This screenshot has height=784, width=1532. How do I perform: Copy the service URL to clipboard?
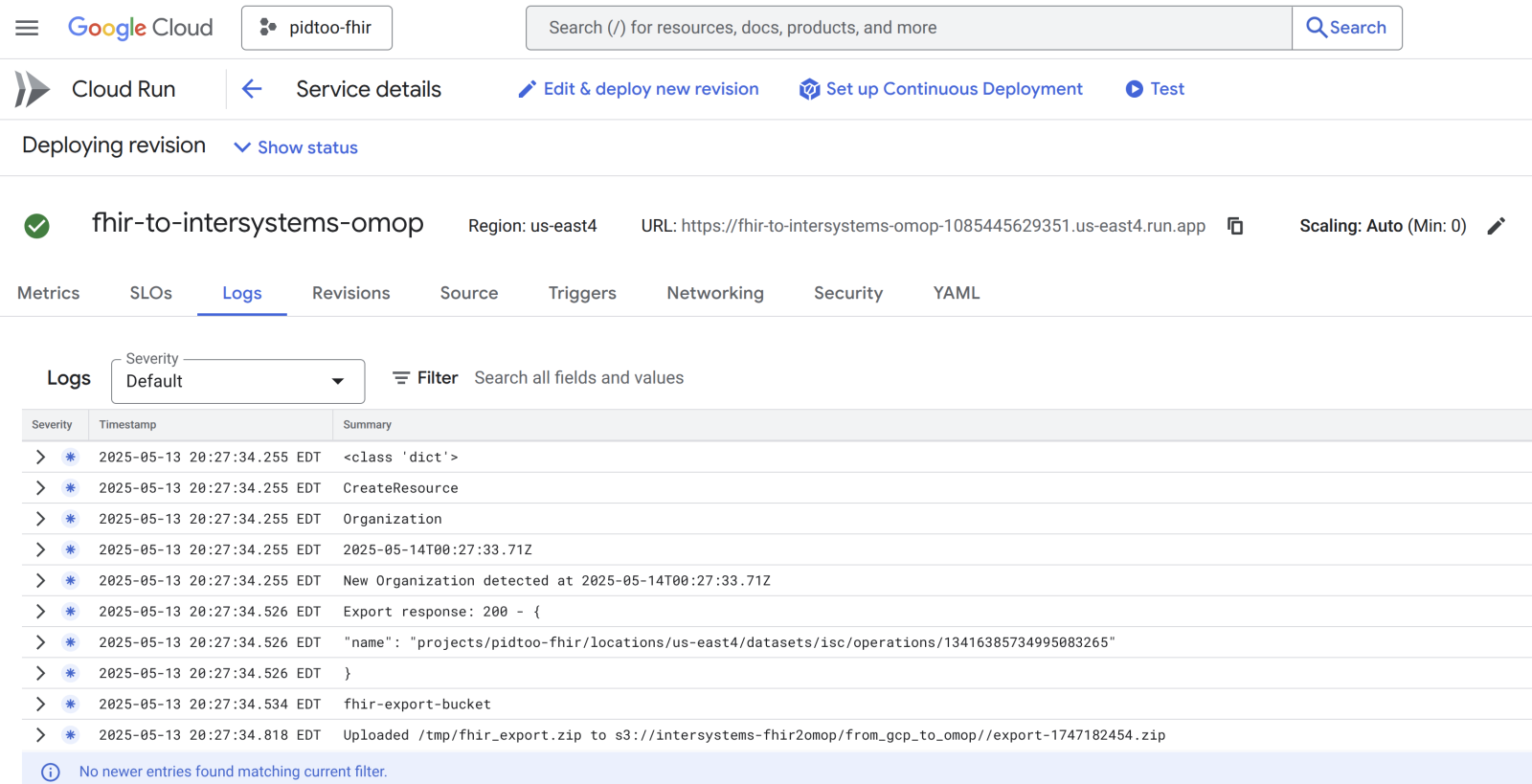pyautogui.click(x=1235, y=226)
